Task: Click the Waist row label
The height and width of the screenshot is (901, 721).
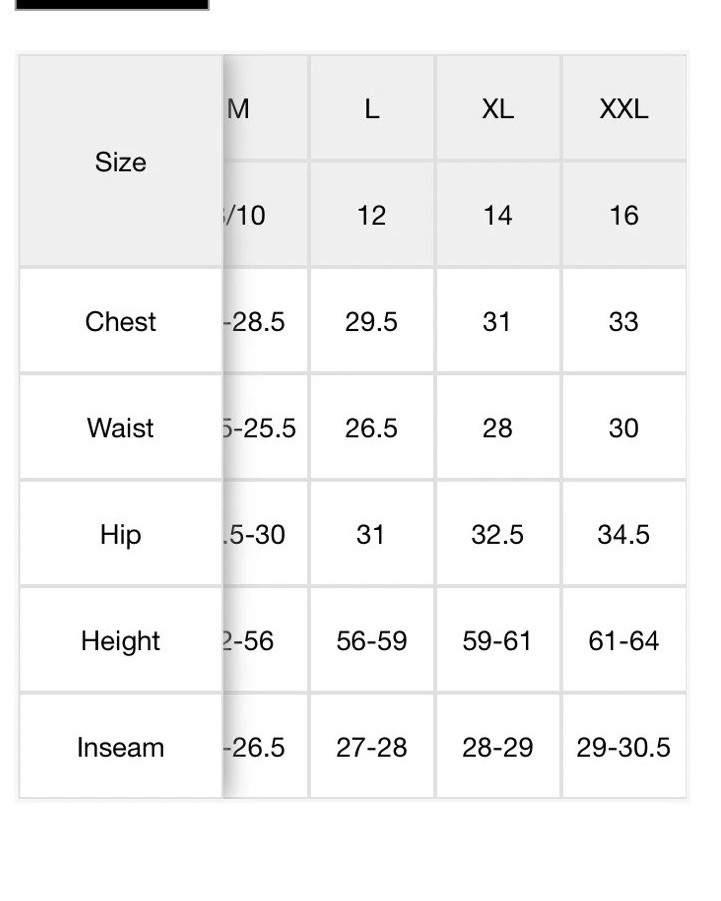Action: coord(121,428)
